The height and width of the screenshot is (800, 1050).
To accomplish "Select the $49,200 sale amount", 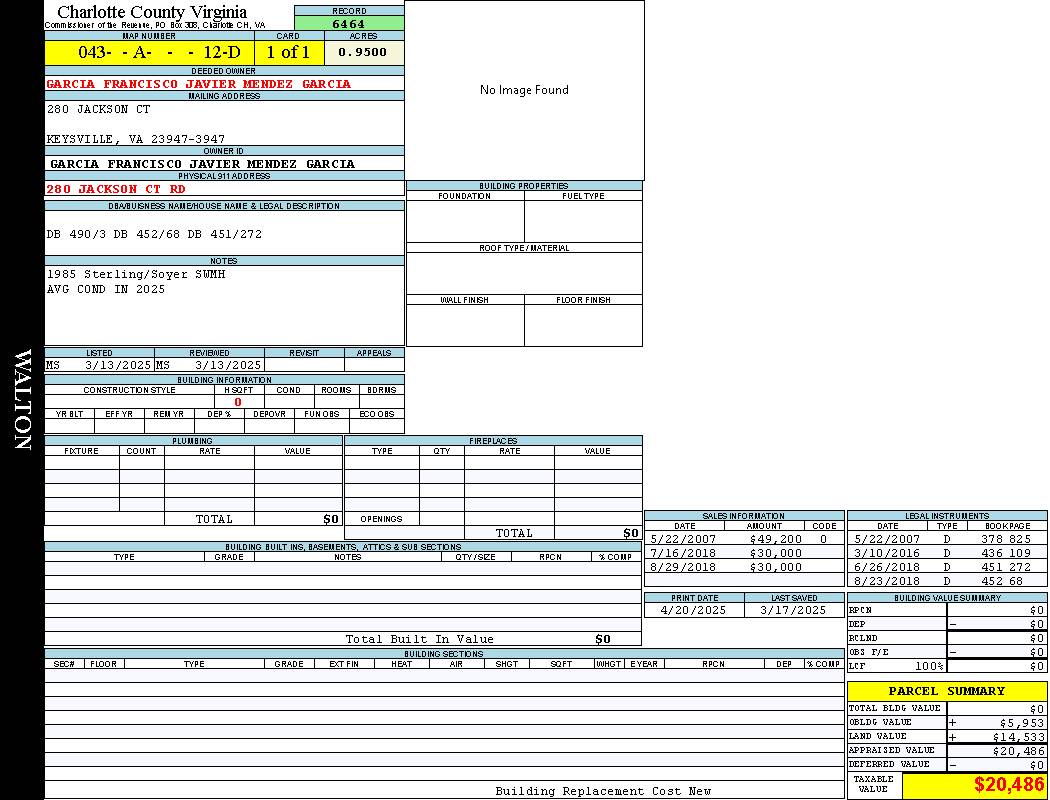I will point(775,539).
